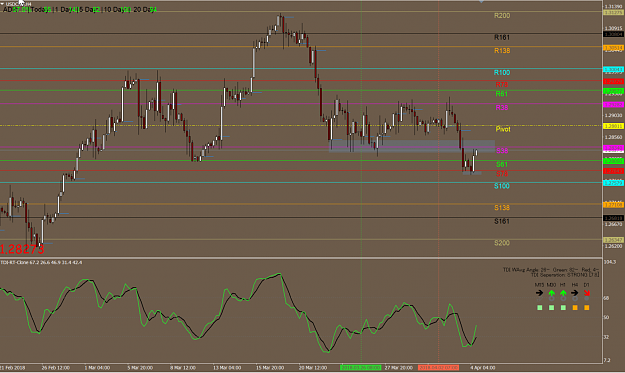This screenshot has width=625, height=373.
Task: Click the R61 resistance level label
Action: tap(501, 94)
